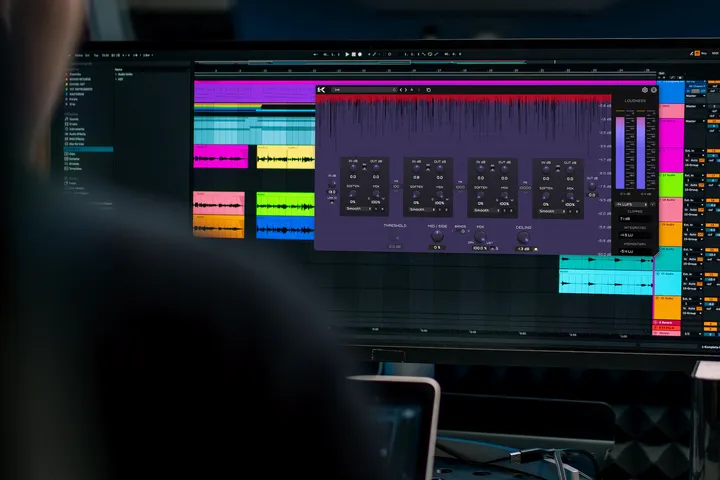
Task: Click the global OUT dB knob at right
Action: pos(592,186)
